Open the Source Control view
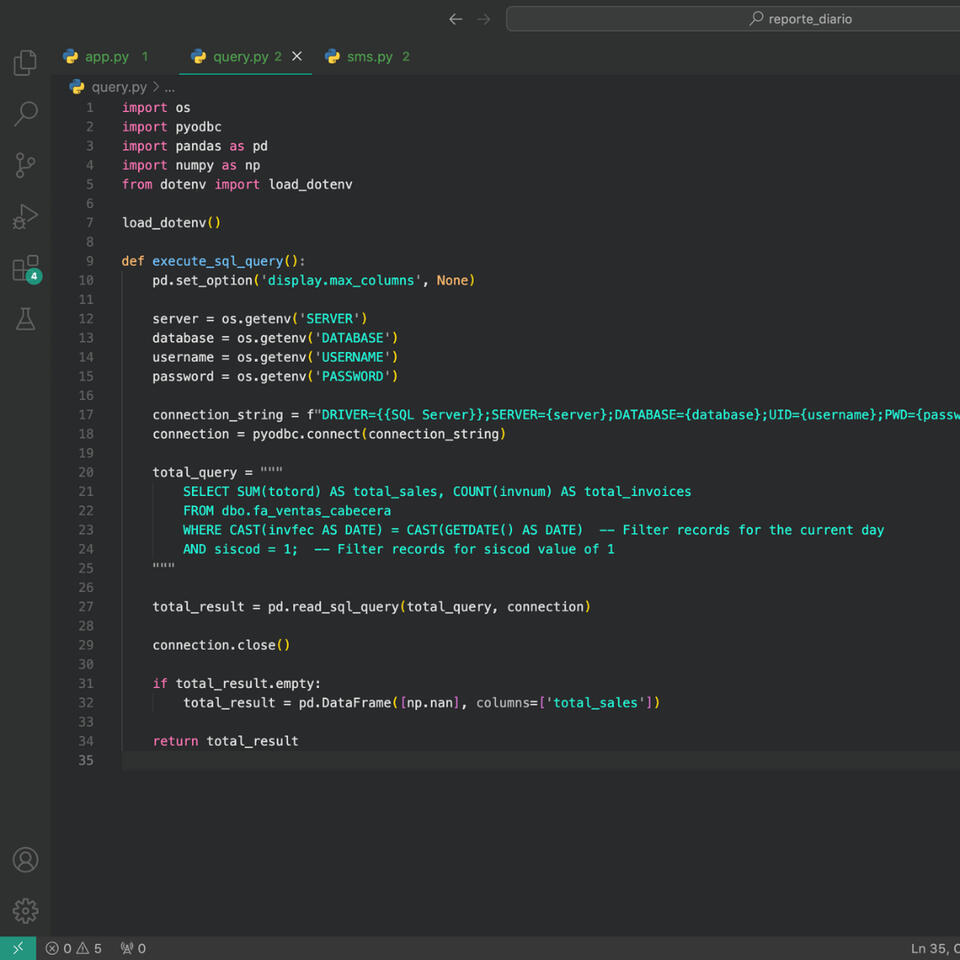 pos(25,166)
